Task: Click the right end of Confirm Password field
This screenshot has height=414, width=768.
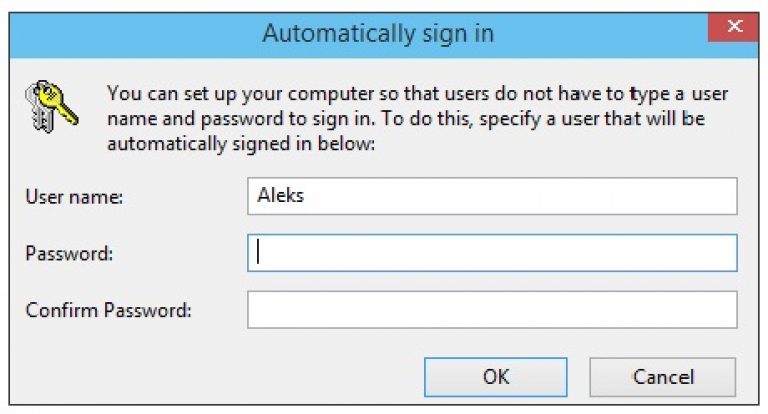Action: pos(725,310)
